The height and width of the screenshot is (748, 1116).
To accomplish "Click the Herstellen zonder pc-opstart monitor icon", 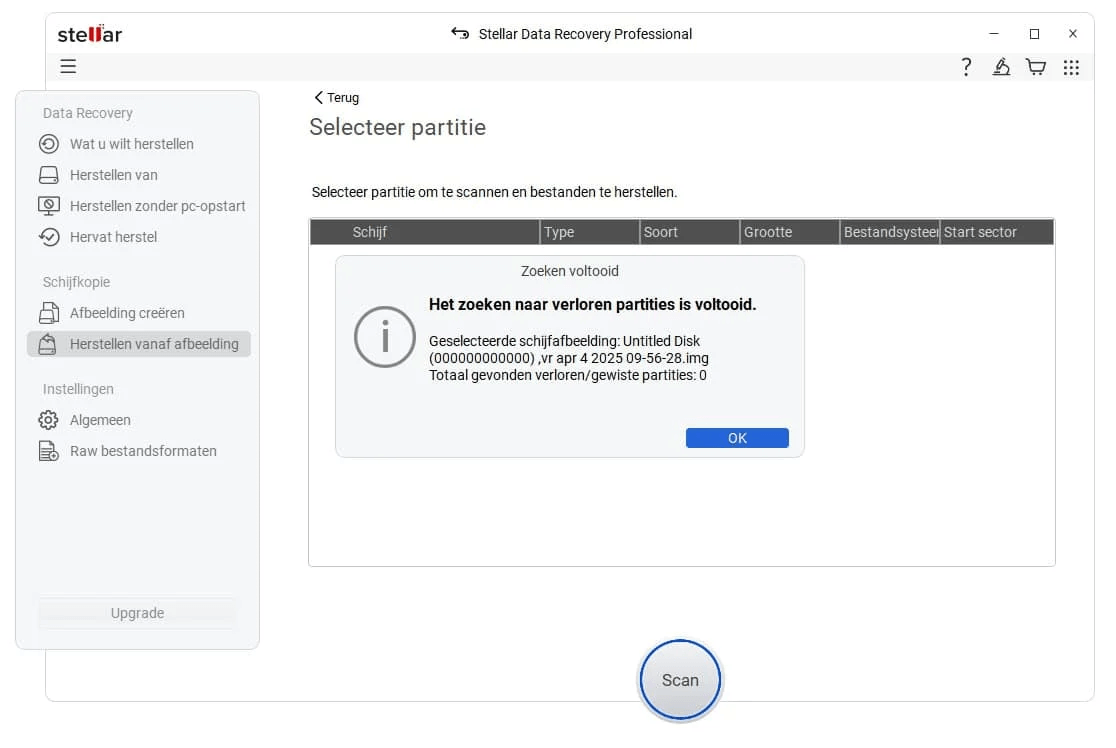I will click(x=48, y=206).
